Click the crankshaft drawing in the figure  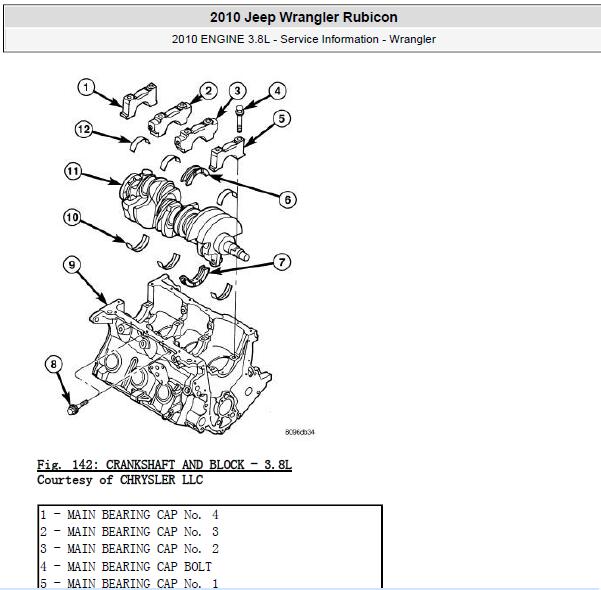(x=184, y=217)
